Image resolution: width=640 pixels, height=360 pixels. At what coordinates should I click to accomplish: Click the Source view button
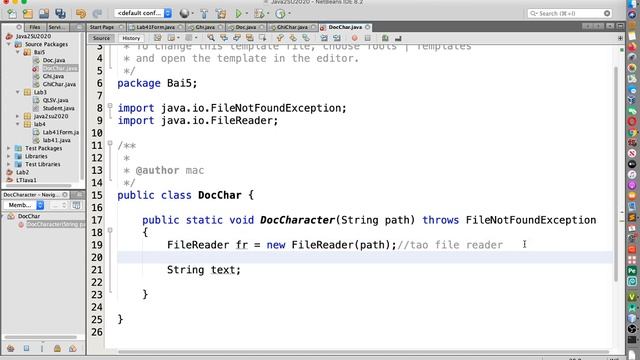(101, 38)
